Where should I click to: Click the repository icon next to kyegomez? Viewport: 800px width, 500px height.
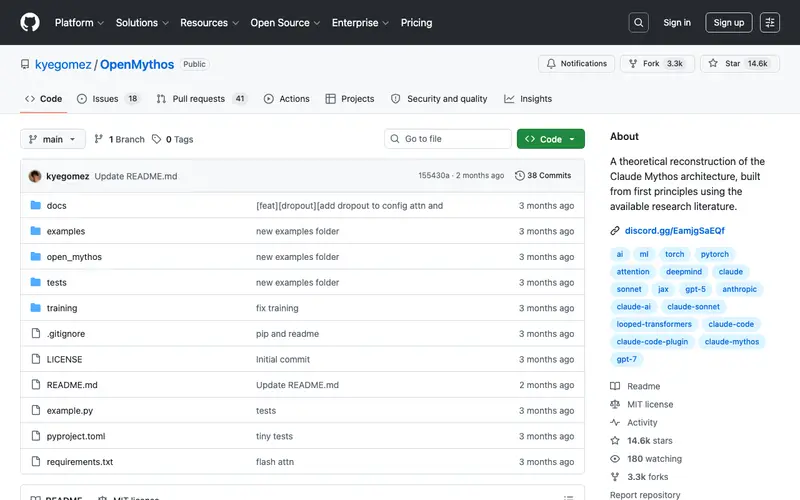tap(25, 64)
